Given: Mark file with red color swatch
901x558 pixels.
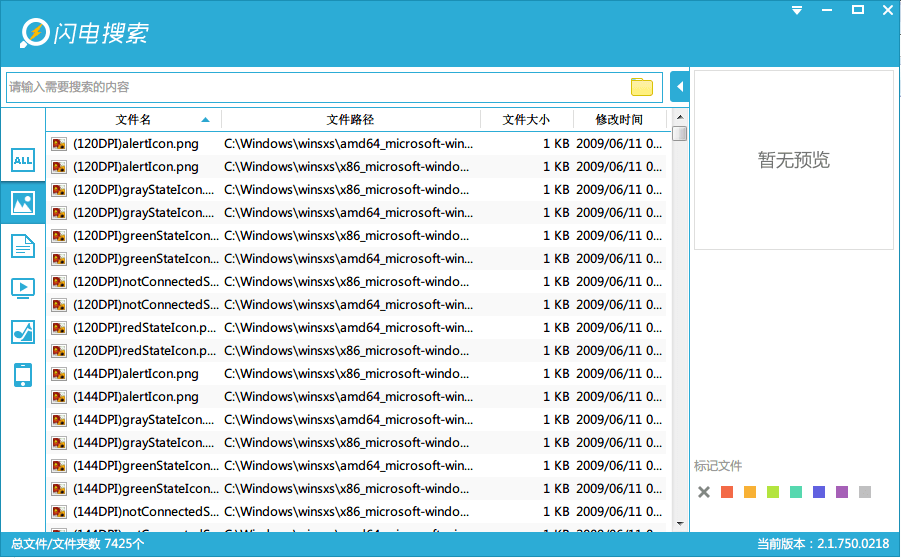Looking at the screenshot, I should click(727, 492).
